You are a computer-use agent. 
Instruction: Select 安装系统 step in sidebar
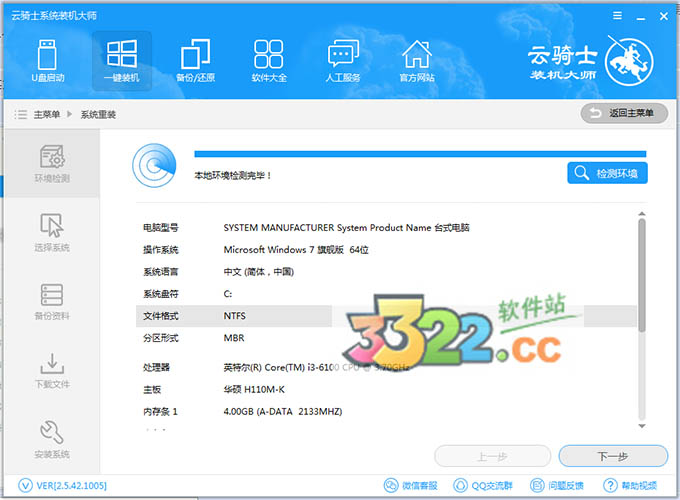[52, 439]
